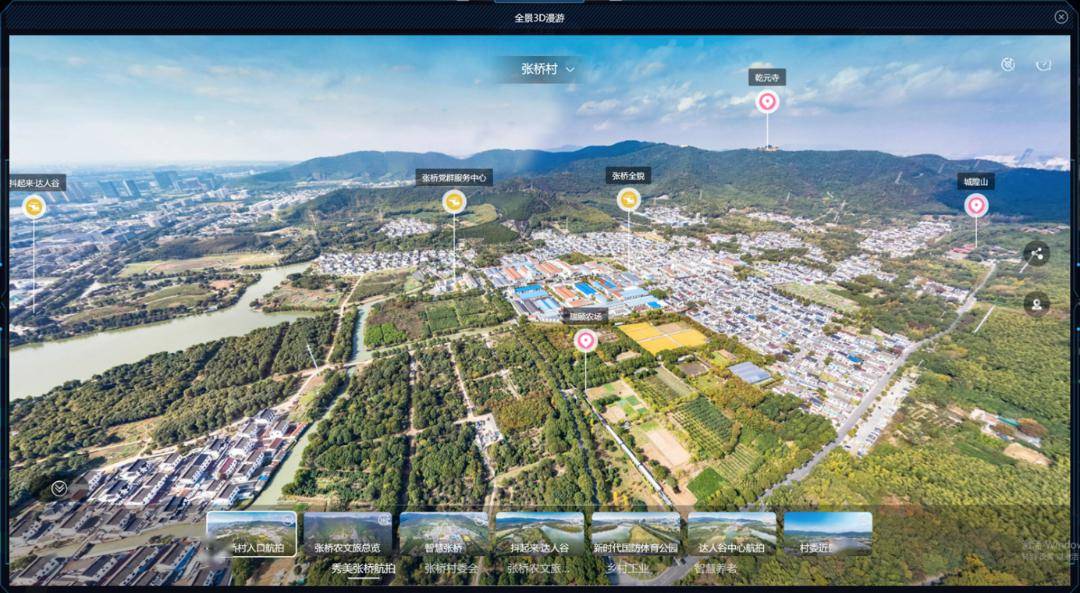This screenshot has height=593, width=1080.
Task: Open the 张桥党群服务中心 marker
Action: pyautogui.click(x=455, y=200)
